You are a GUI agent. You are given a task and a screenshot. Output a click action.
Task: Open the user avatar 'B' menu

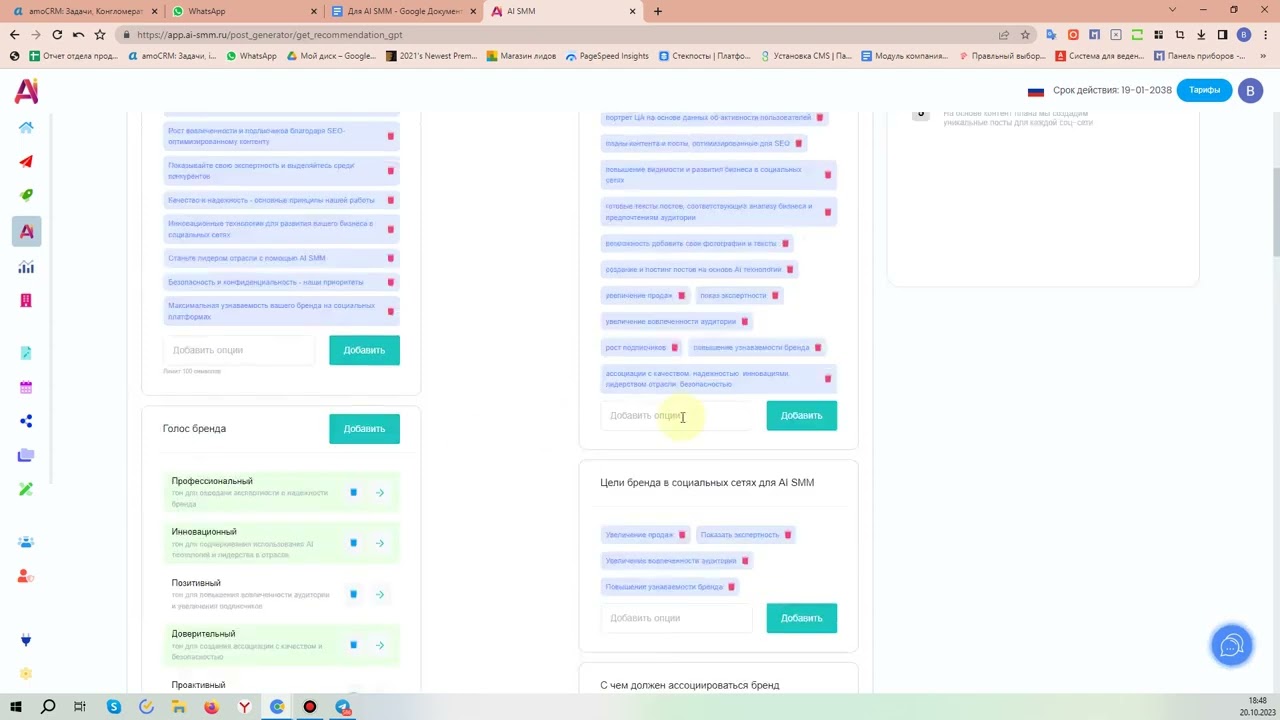click(1250, 90)
